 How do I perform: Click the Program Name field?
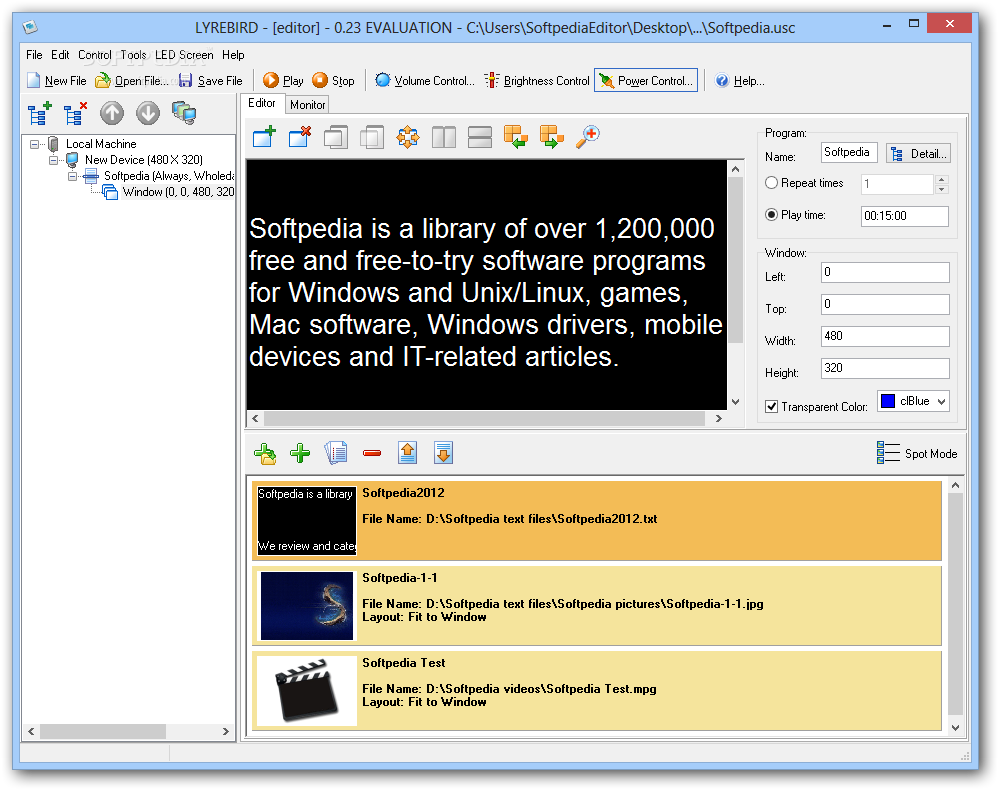click(x=849, y=152)
